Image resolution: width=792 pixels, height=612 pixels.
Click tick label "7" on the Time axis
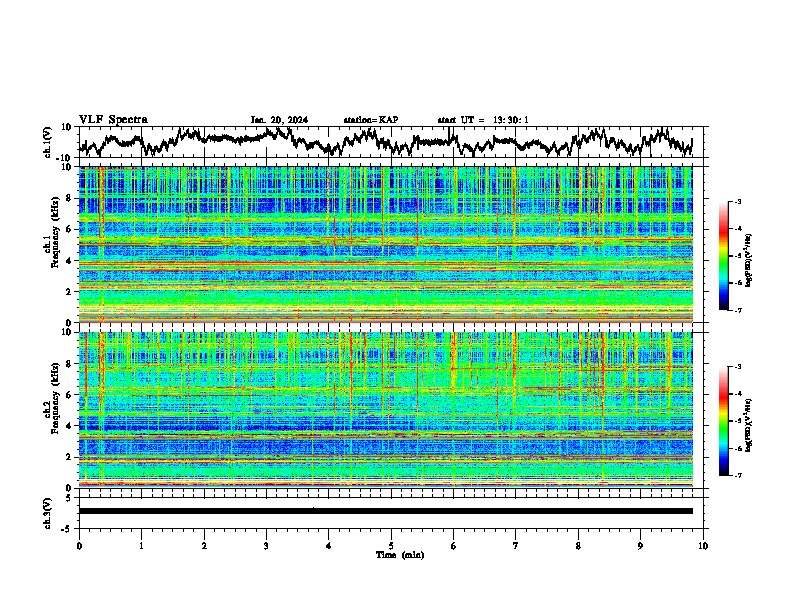(516, 545)
